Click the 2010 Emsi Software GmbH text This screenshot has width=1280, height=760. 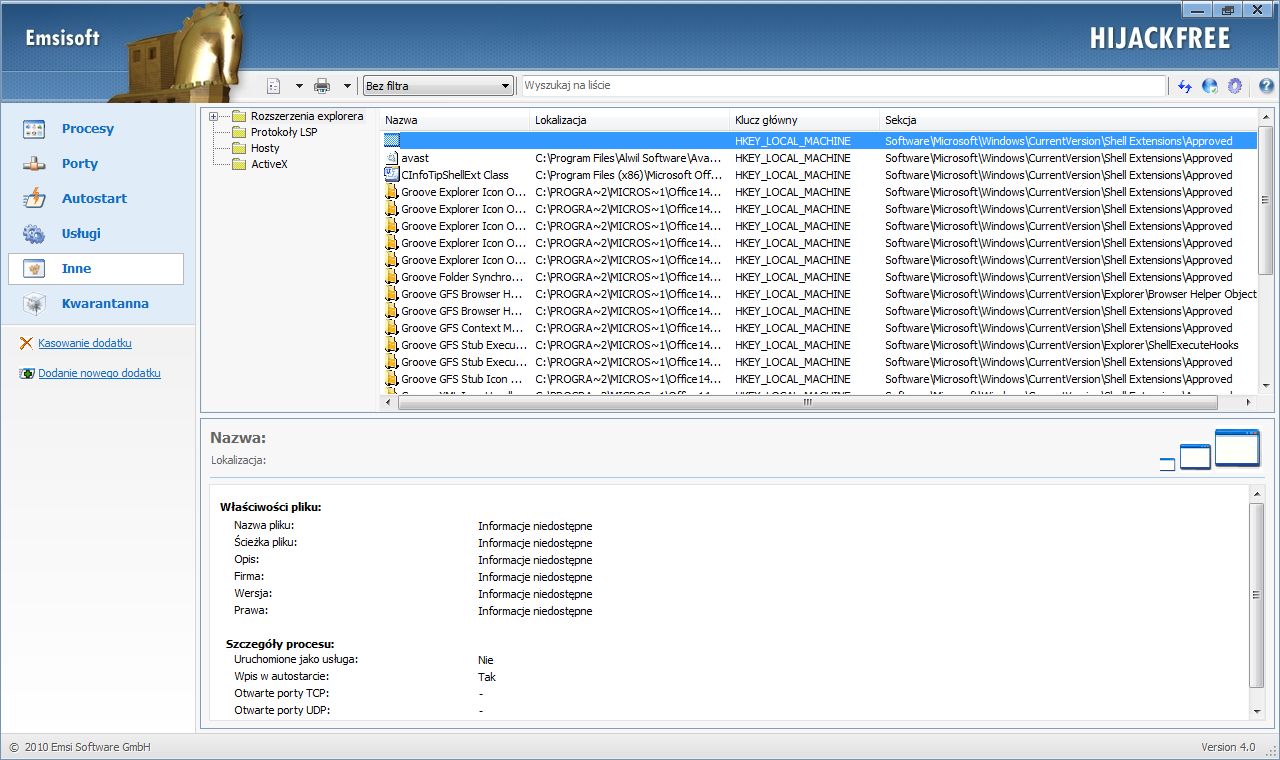point(87,747)
